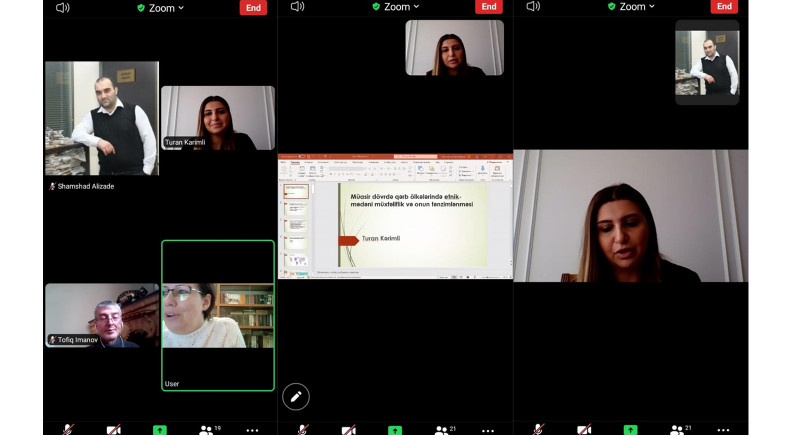Select Tofiq Imanov's video tile

101,315
